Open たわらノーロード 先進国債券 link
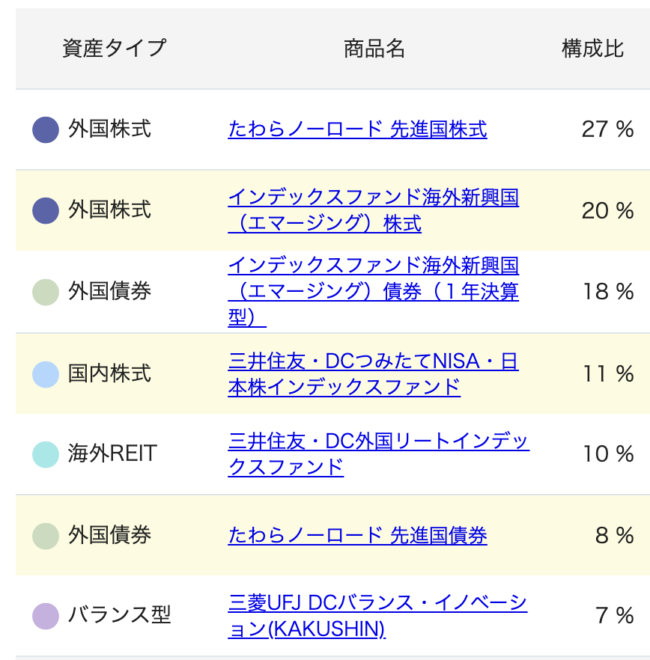650x660 pixels. coord(357,535)
